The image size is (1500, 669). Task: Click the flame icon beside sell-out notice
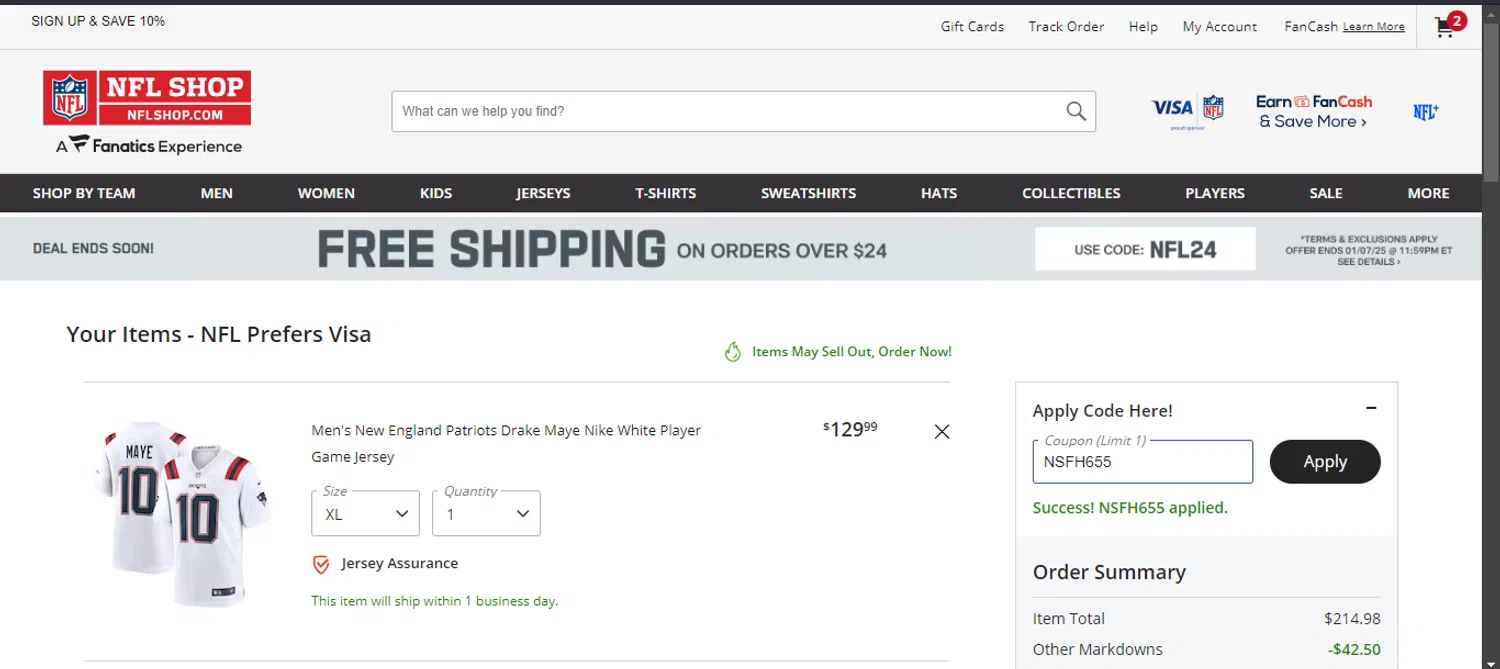733,352
